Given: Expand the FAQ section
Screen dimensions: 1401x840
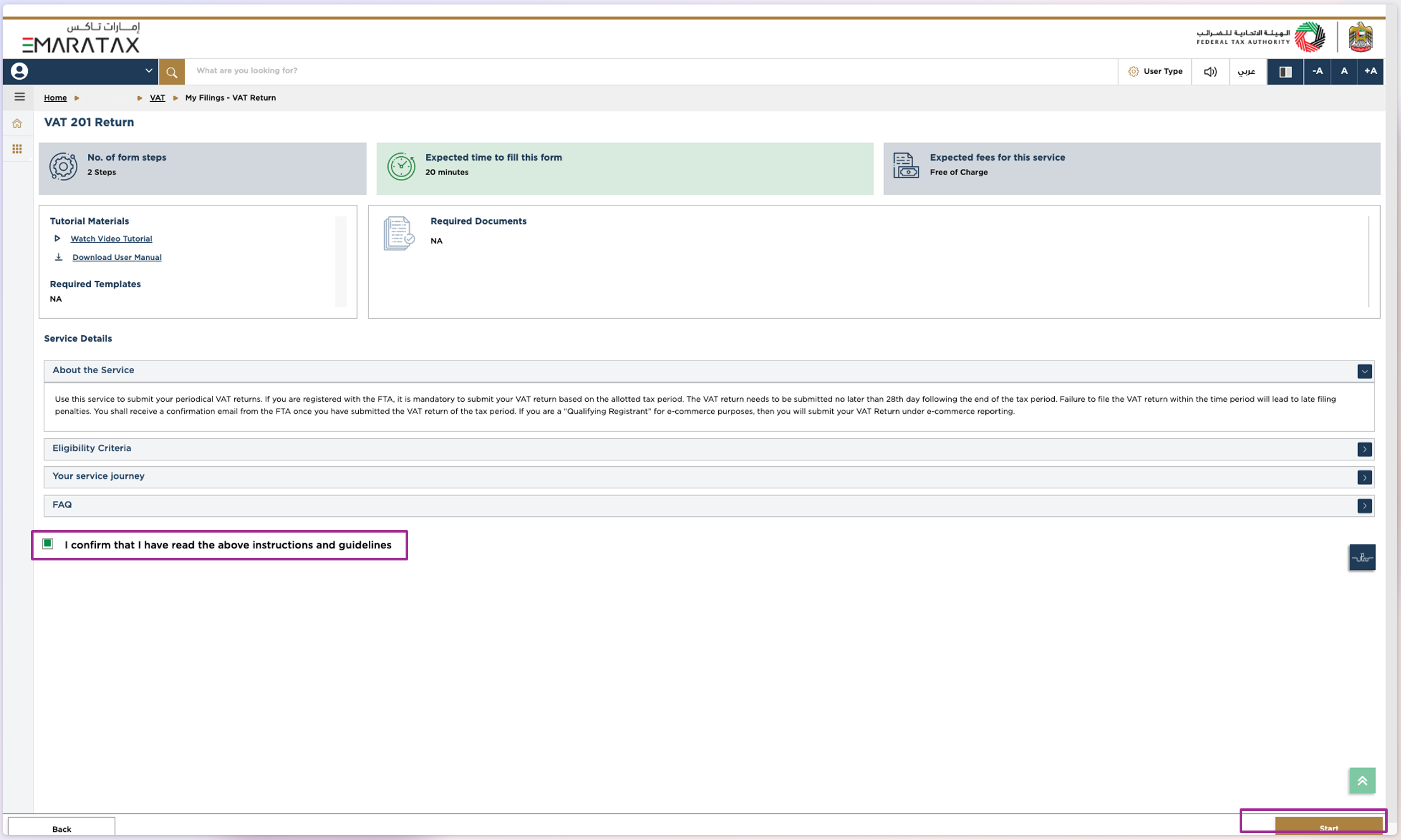Looking at the screenshot, I should click(x=1364, y=505).
